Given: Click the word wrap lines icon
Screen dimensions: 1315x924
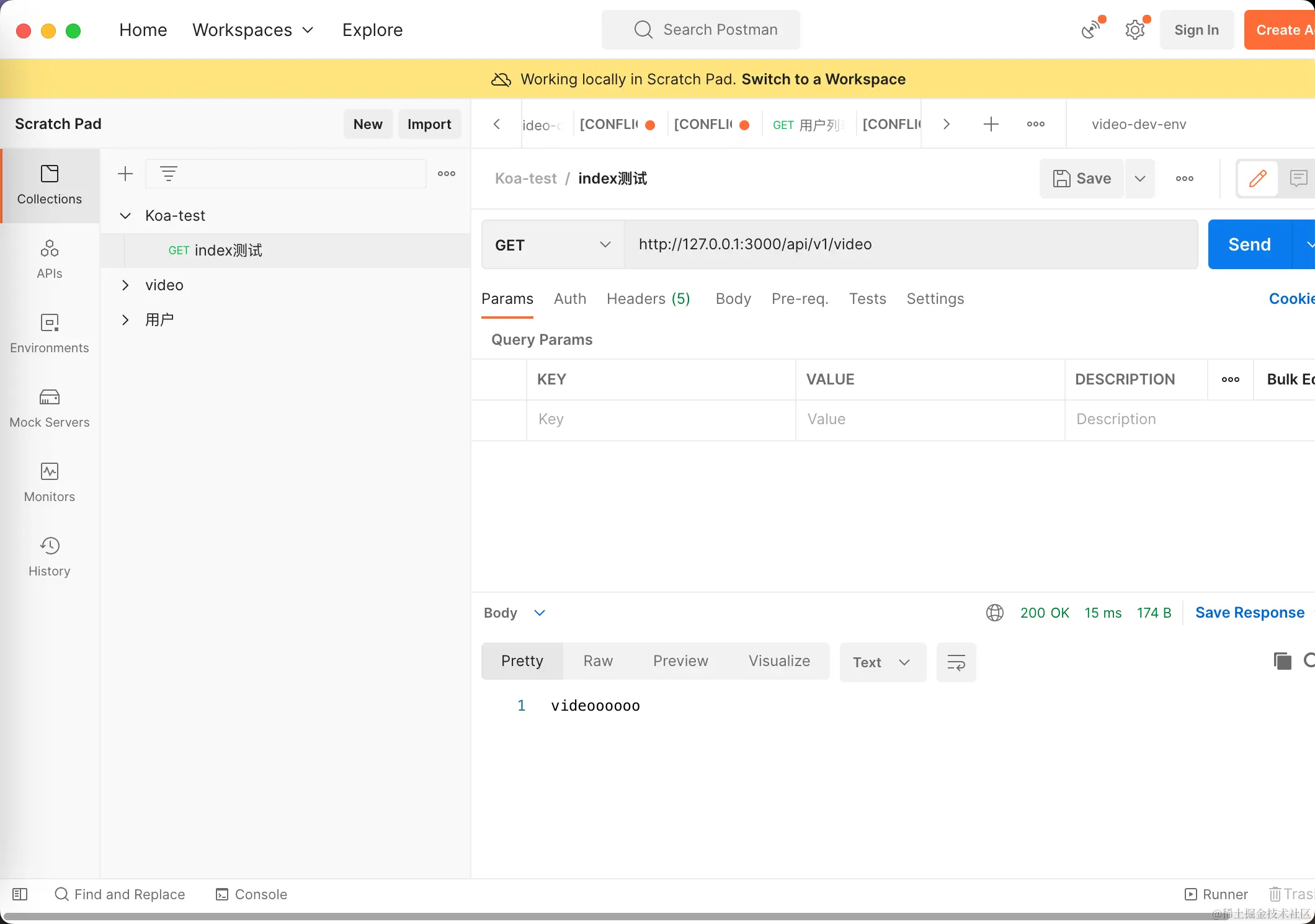Looking at the screenshot, I should pos(956,662).
